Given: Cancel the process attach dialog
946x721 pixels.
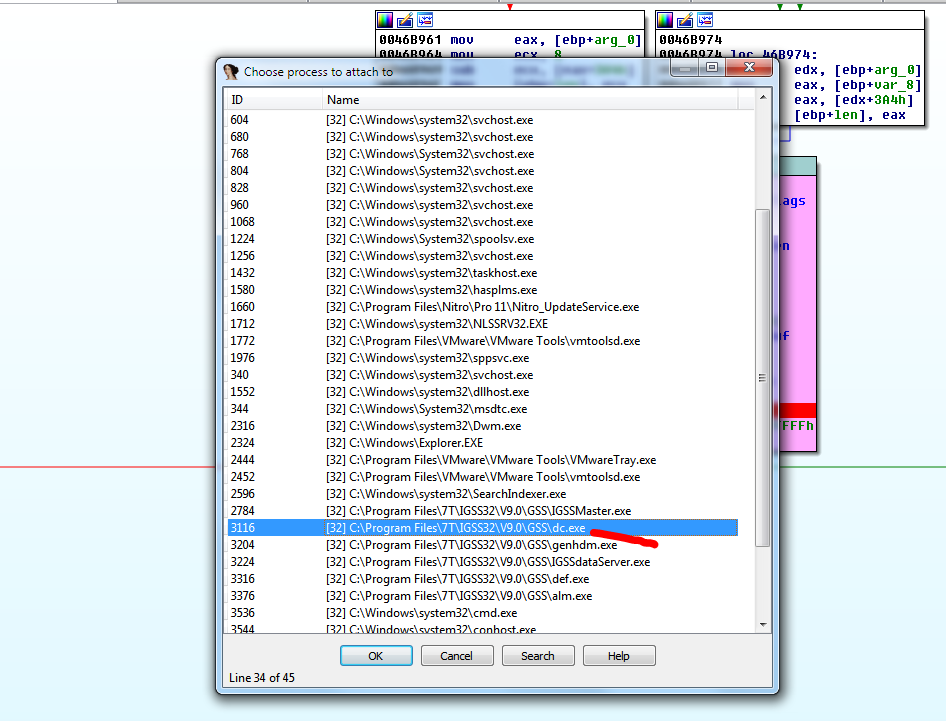Looking at the screenshot, I should point(456,656).
